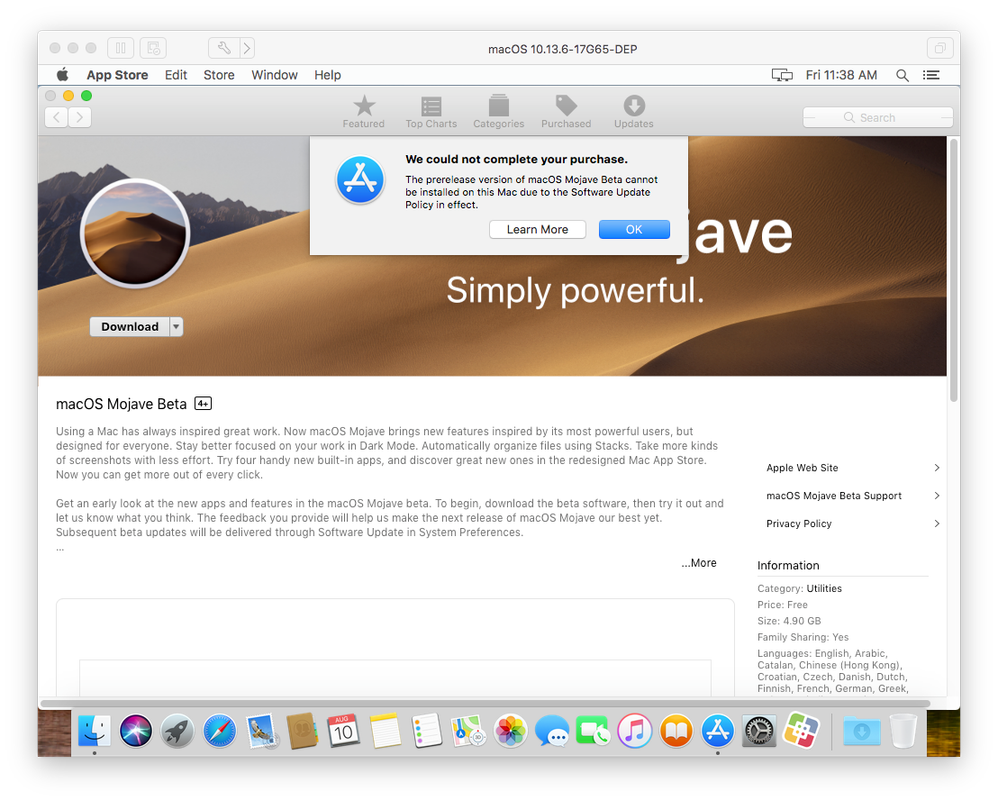Click the clock showing Fri 11:38 AM

(x=841, y=75)
